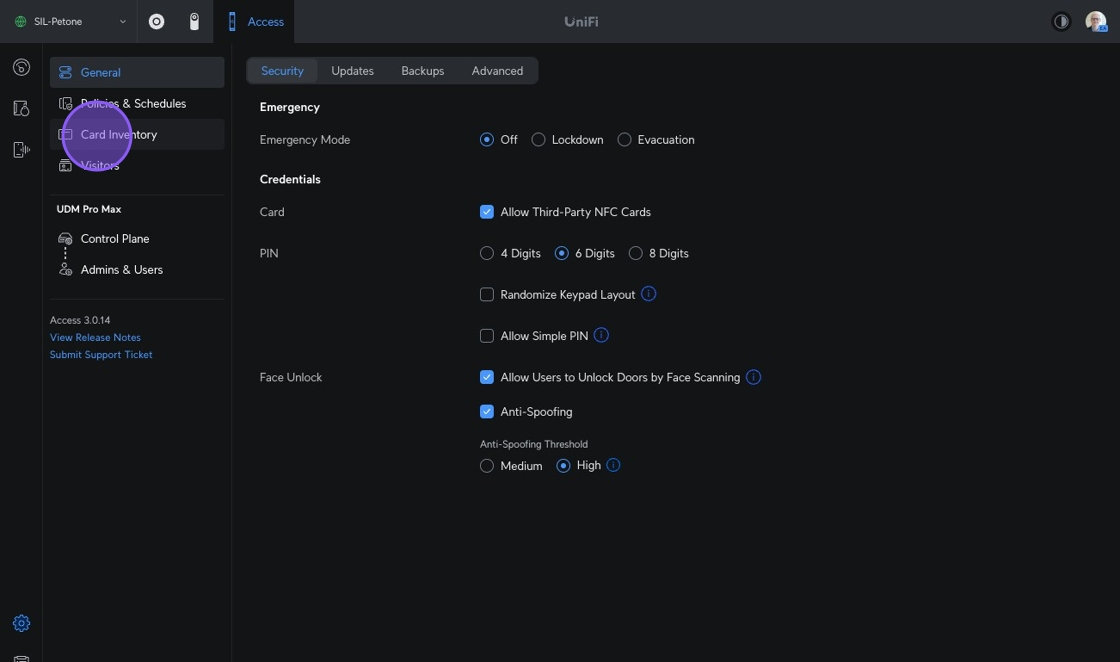Image resolution: width=1120 pixels, height=662 pixels.
Task: Uncheck Allow Third-Party NFC Cards
Action: pyautogui.click(x=487, y=212)
